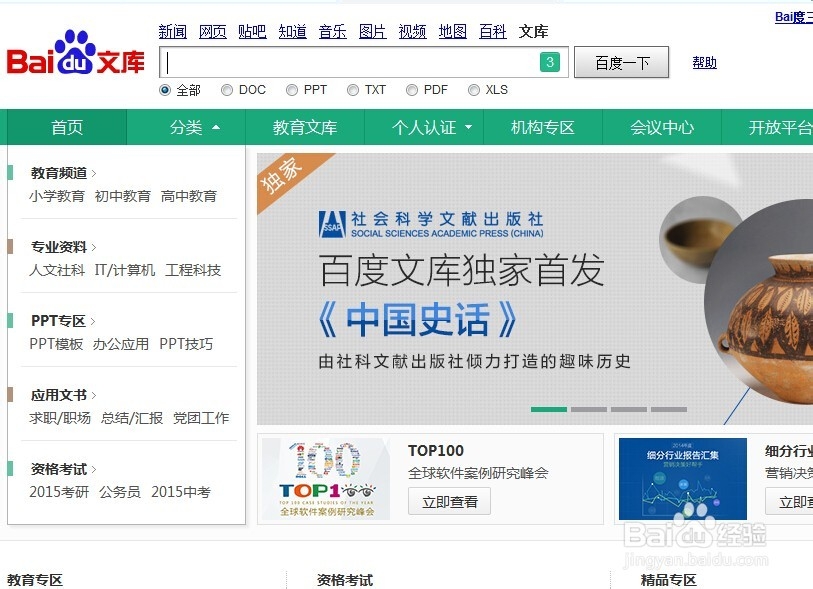Viewport: 813px width, 589px height.
Task: Go to the 贴吧 top link
Action: point(253,32)
